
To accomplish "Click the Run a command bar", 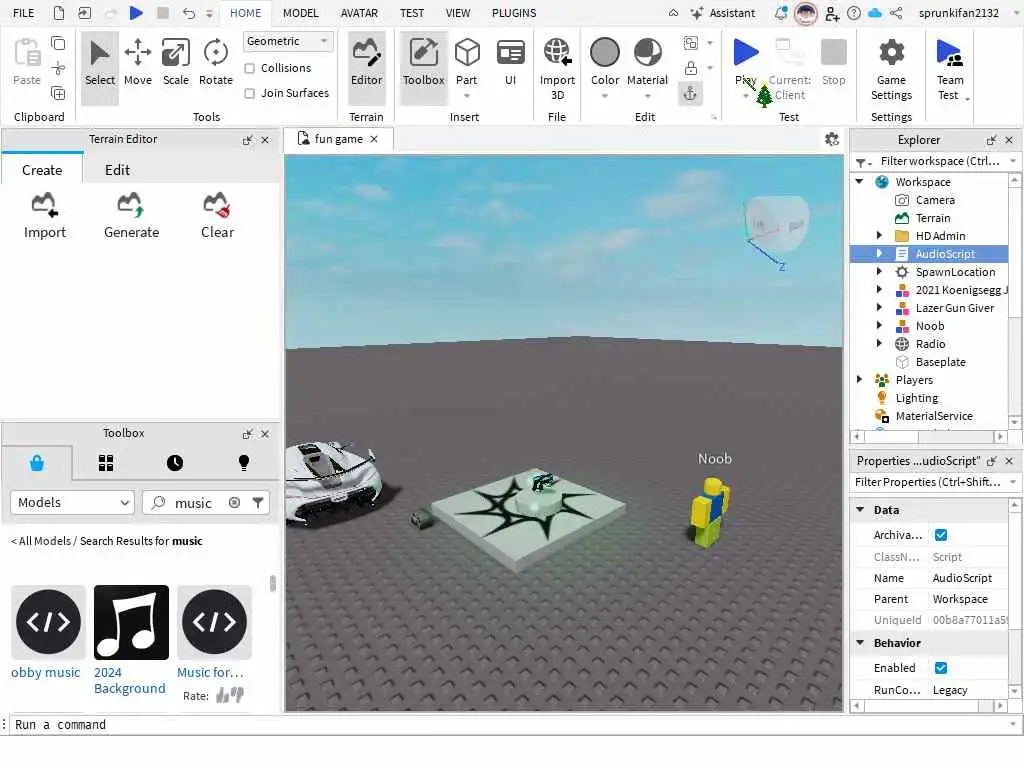I will pos(511,724).
